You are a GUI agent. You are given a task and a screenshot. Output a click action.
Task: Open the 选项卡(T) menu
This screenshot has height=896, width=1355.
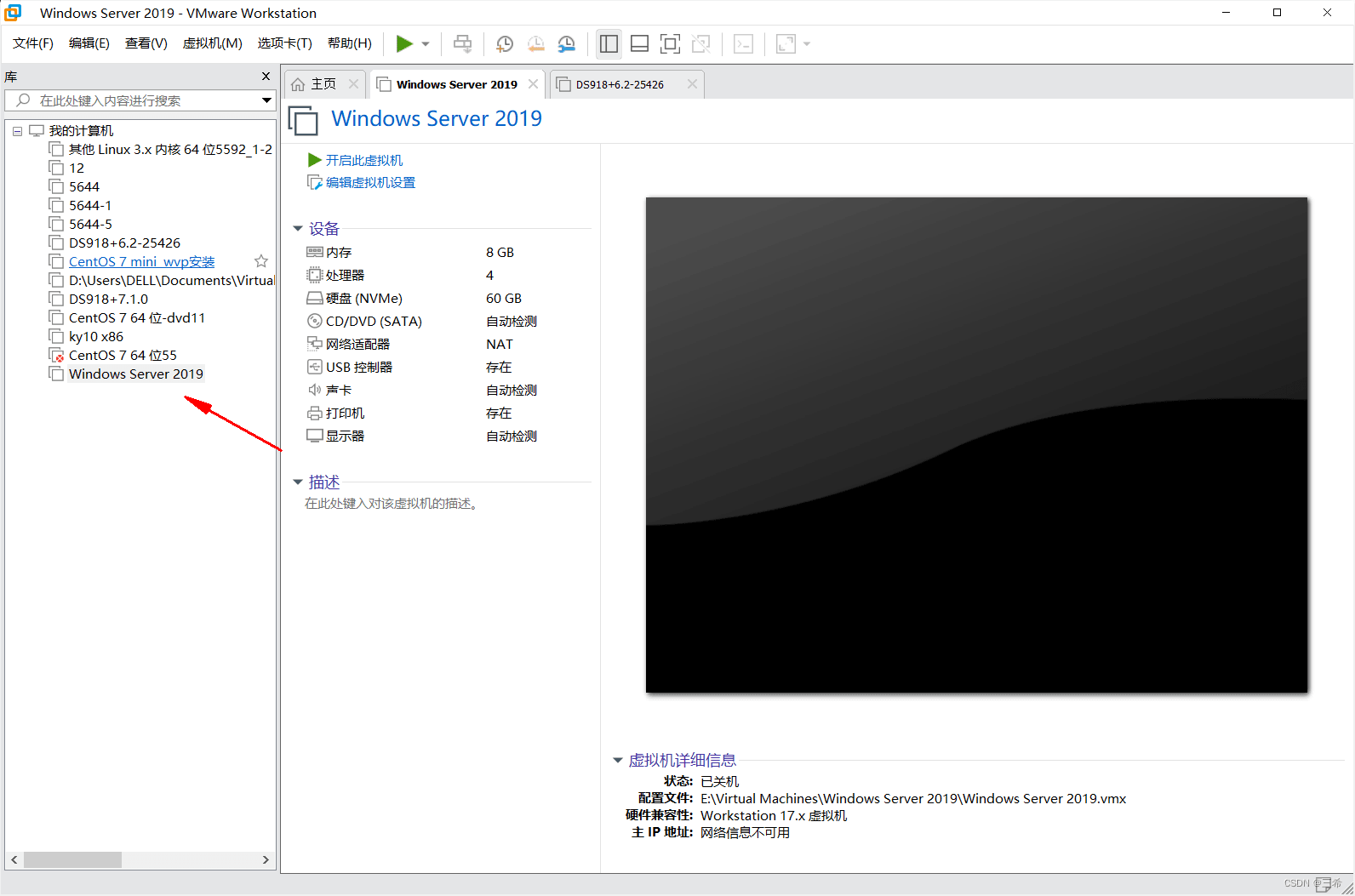click(284, 43)
